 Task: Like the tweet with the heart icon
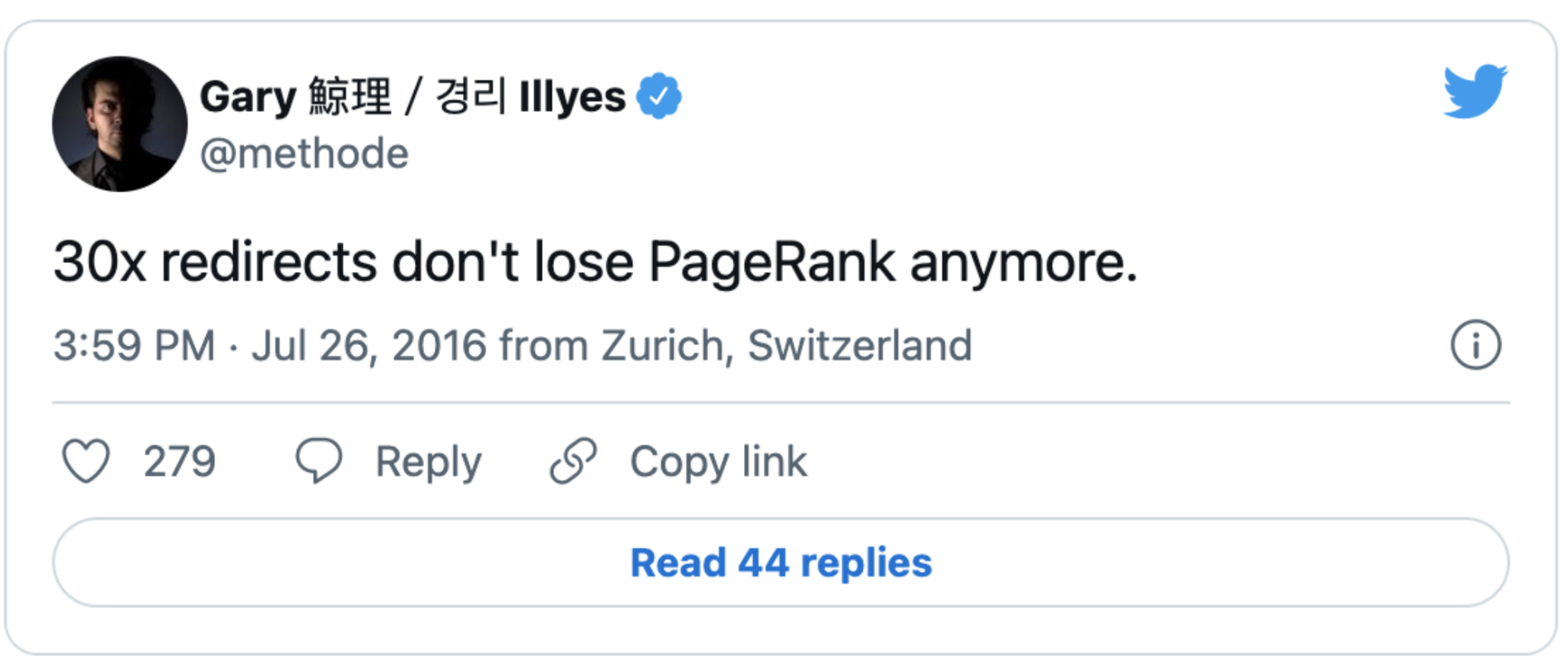pyautogui.click(x=86, y=461)
